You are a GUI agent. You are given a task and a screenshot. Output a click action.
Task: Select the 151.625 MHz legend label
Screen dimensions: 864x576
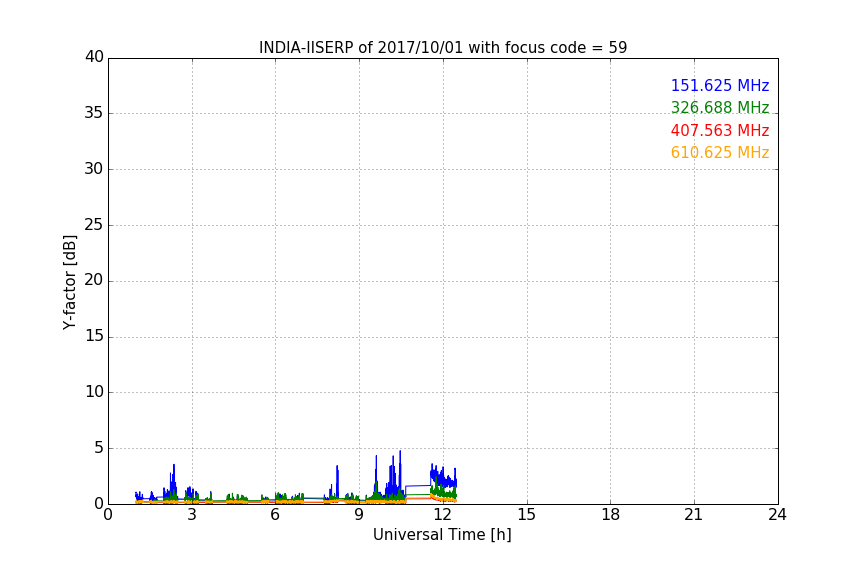click(x=720, y=85)
